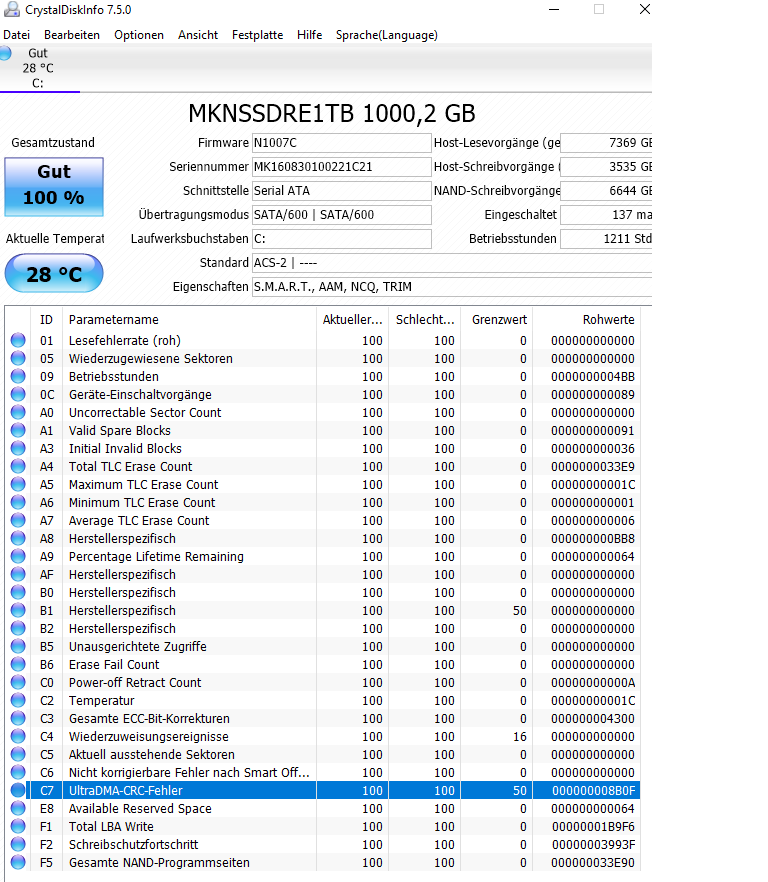
Task: Click status icon of row F5 Gesamte NAND-Programmseiten
Action: point(18,862)
